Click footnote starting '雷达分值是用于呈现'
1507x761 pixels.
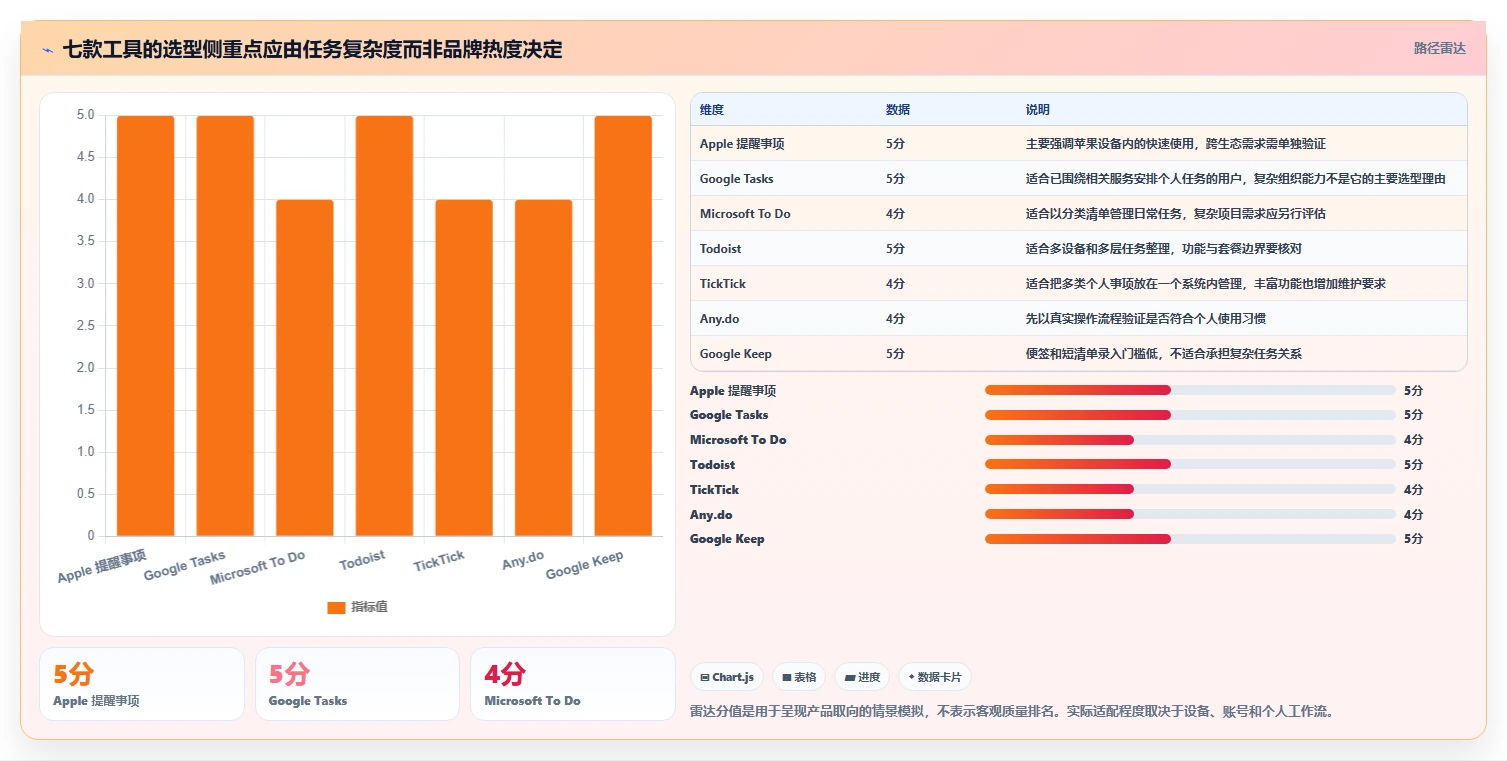(1012, 712)
